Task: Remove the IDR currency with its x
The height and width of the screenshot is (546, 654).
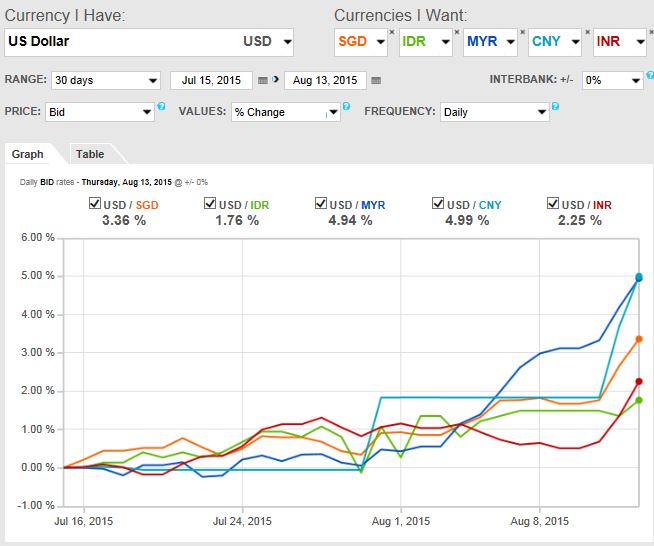Action: (x=457, y=32)
